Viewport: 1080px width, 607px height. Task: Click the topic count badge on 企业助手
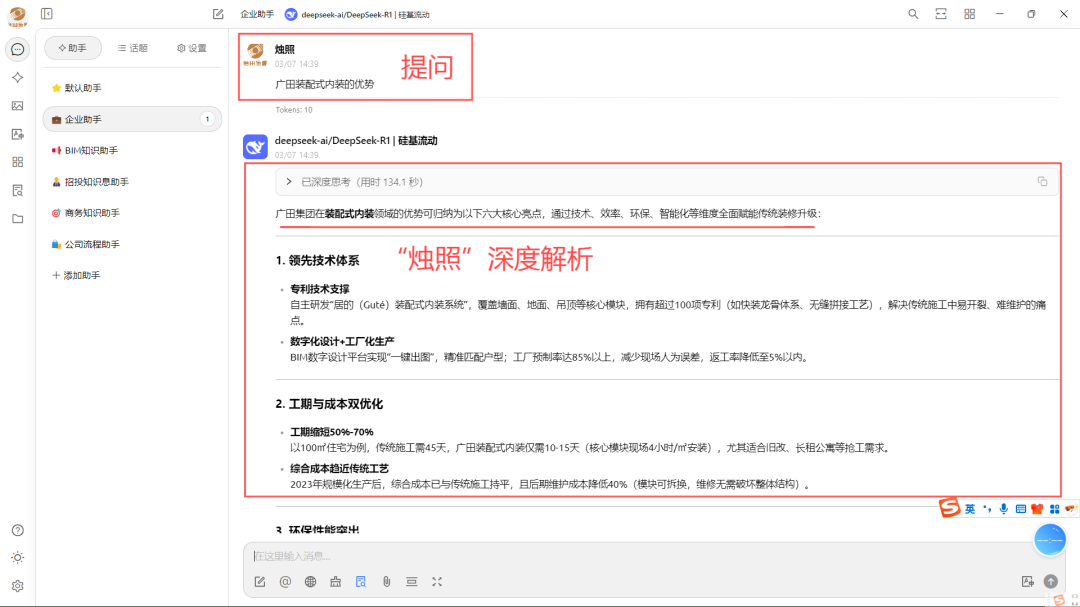pos(207,119)
